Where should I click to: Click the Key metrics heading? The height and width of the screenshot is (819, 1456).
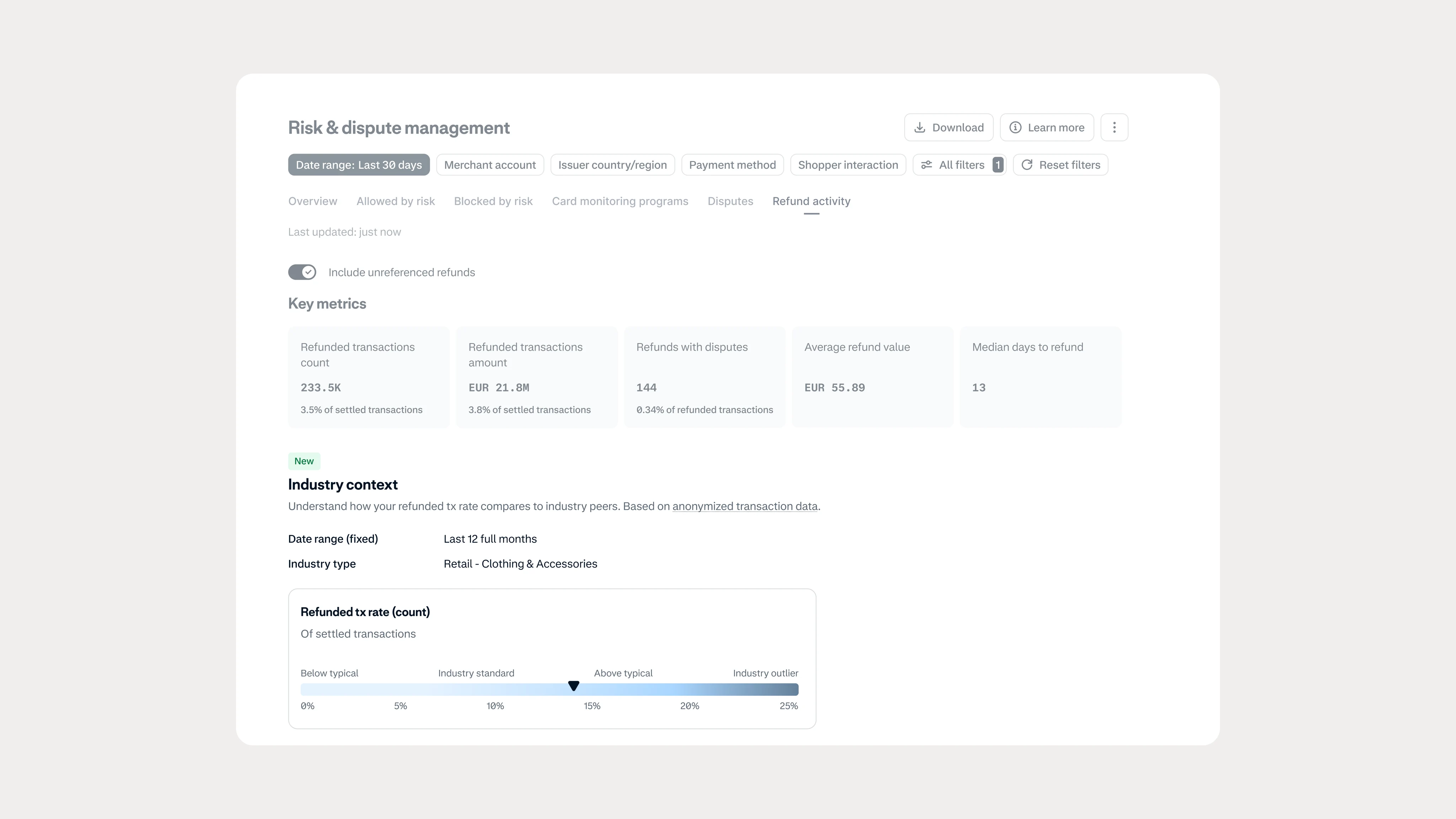[327, 304]
